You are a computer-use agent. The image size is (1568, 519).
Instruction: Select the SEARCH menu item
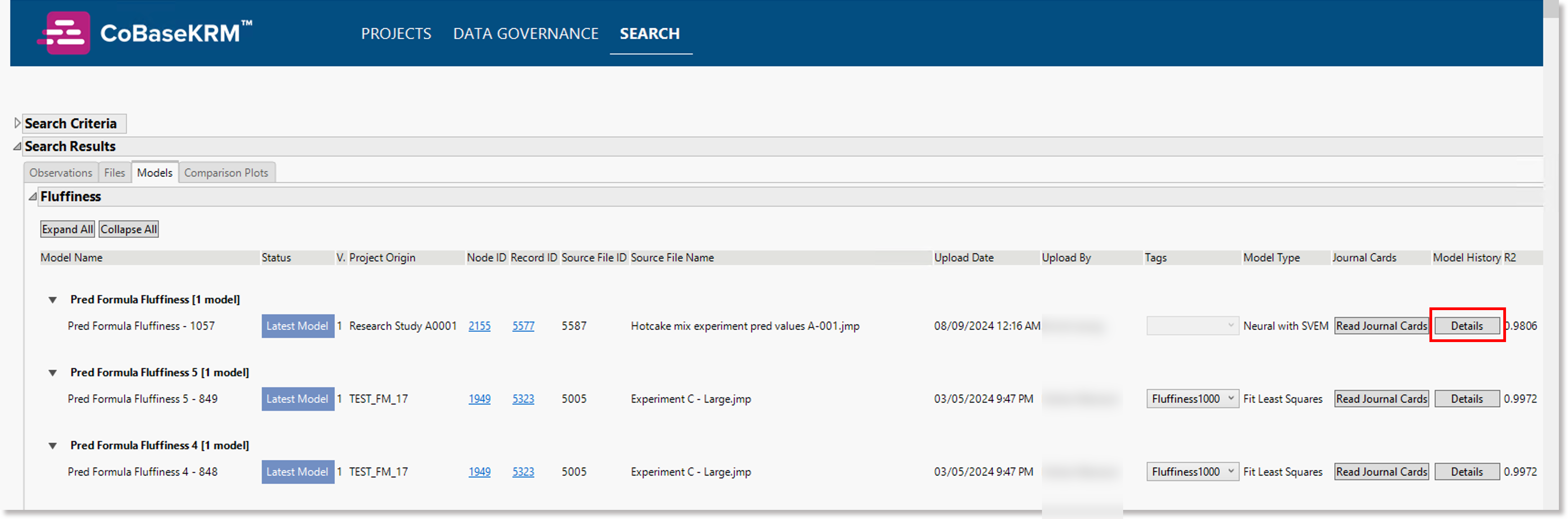650,33
